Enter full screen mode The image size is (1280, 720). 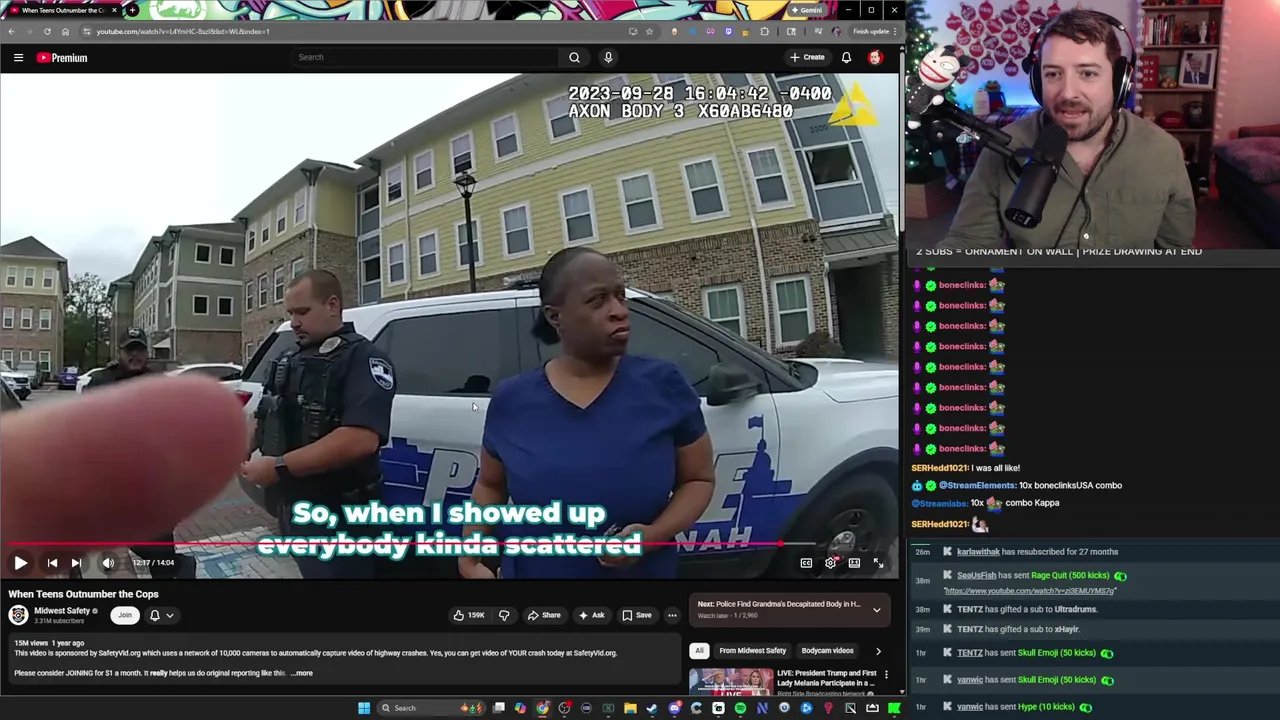pyautogui.click(x=878, y=563)
